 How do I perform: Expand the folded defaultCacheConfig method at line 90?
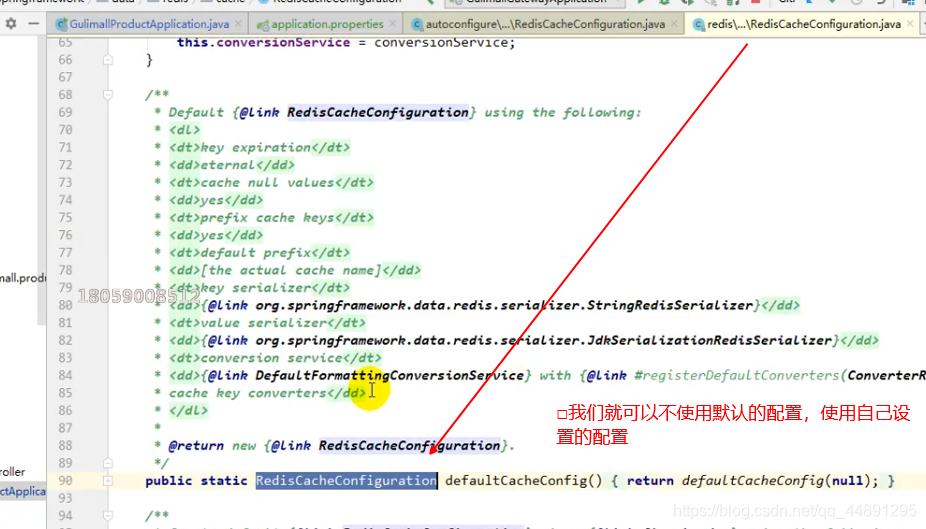coord(107,481)
